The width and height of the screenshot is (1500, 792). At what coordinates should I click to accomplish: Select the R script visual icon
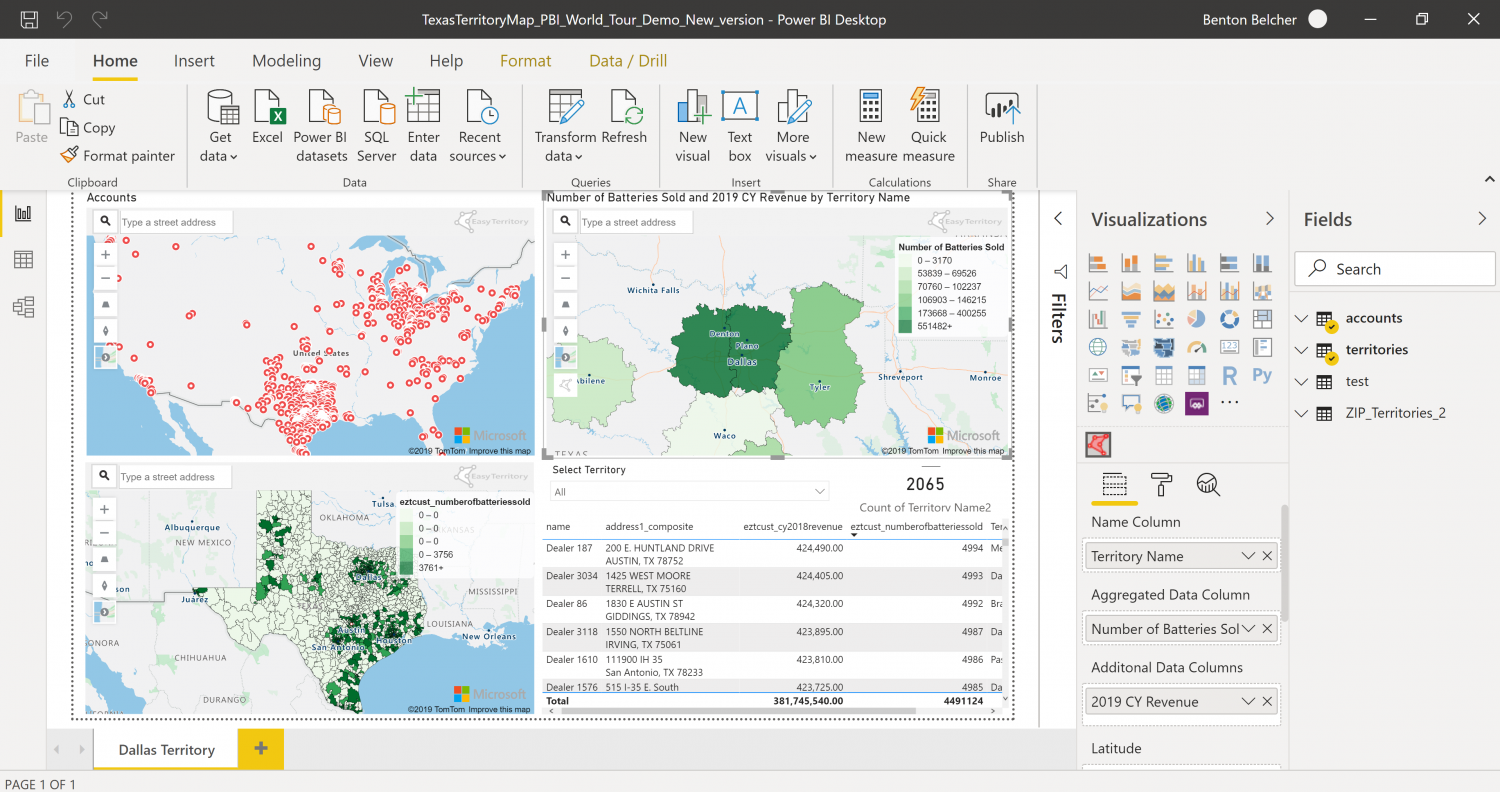(x=1228, y=375)
